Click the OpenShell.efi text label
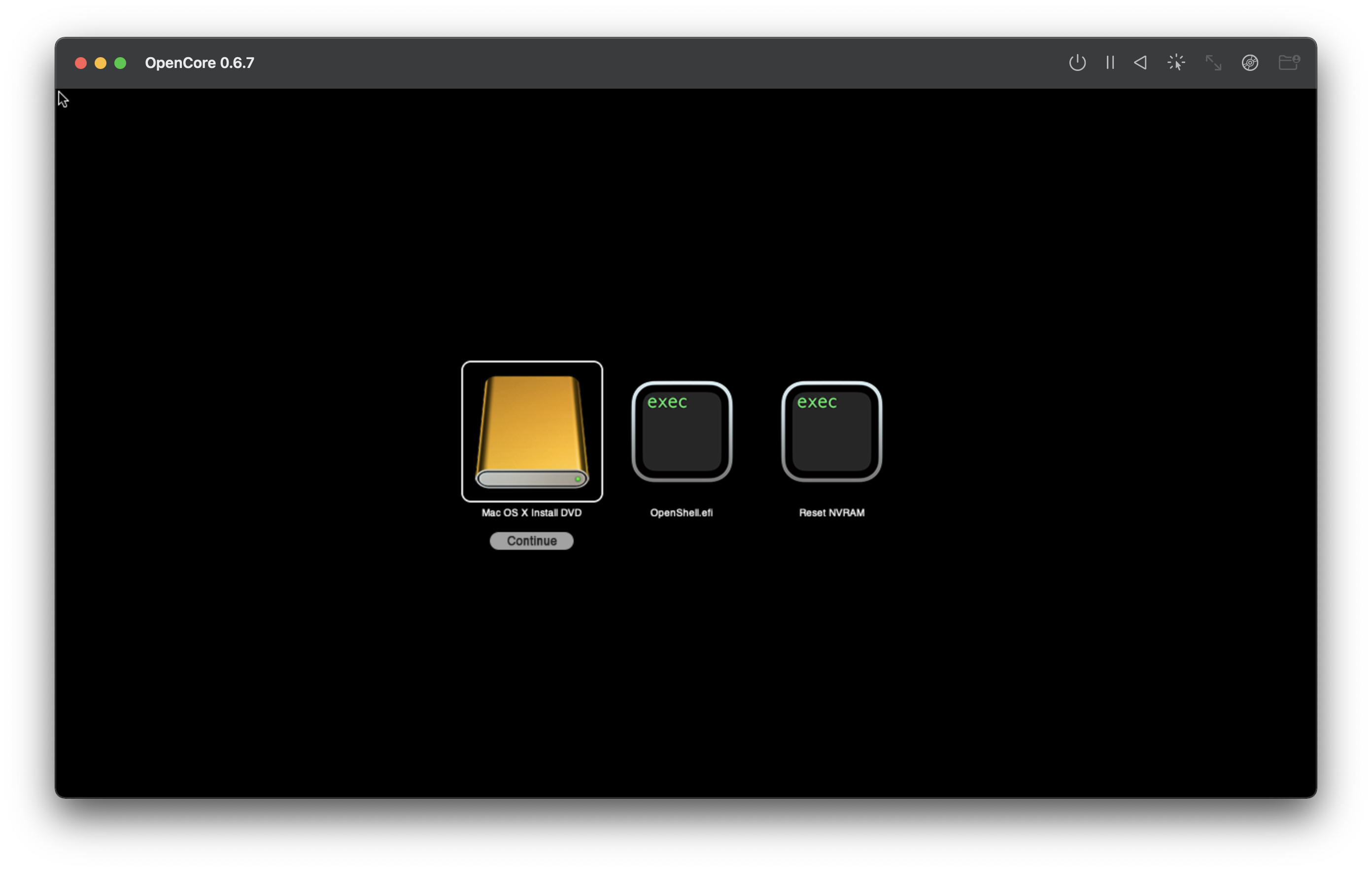This screenshot has height=871, width=1372. coord(682,513)
